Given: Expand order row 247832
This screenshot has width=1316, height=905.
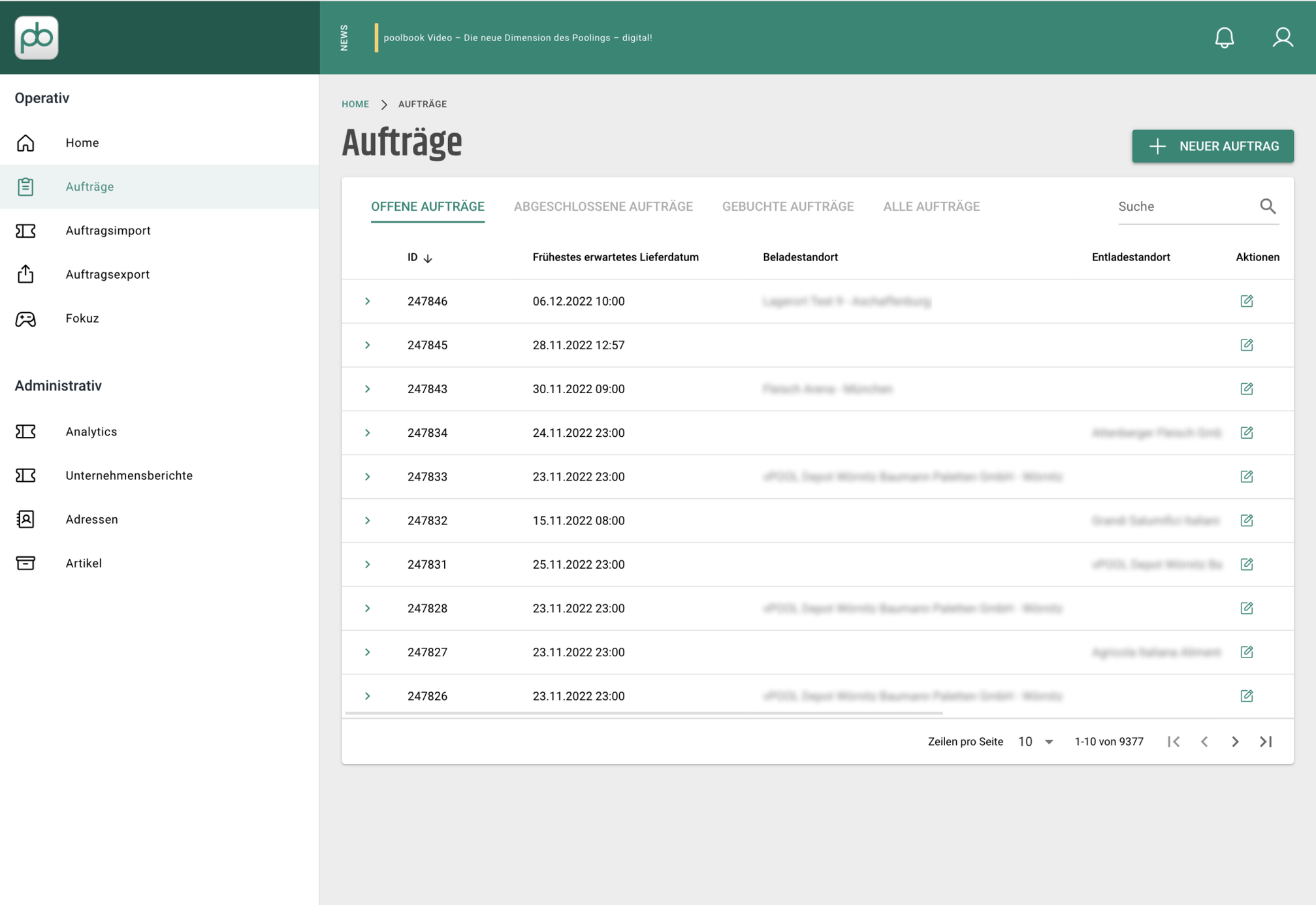Looking at the screenshot, I should [x=368, y=520].
